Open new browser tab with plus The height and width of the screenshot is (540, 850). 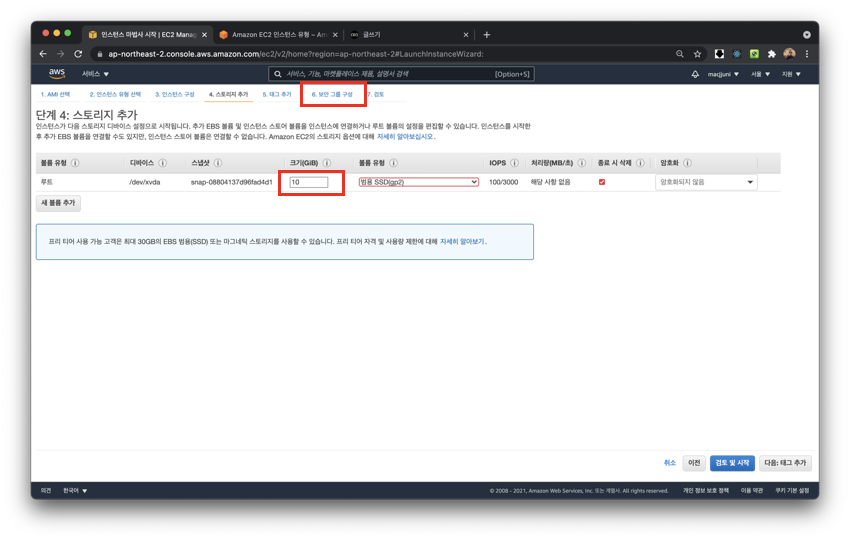click(486, 35)
